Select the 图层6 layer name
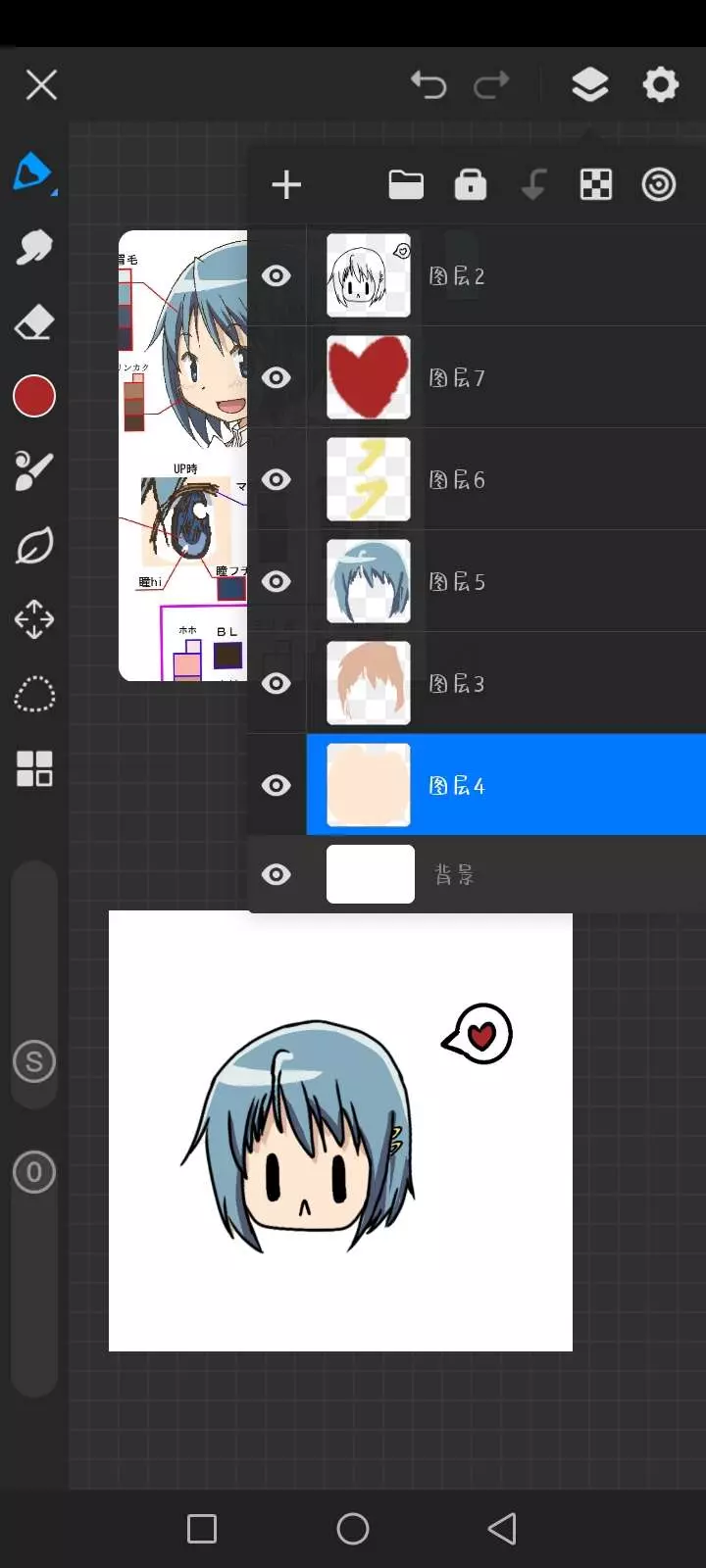 coord(457,480)
